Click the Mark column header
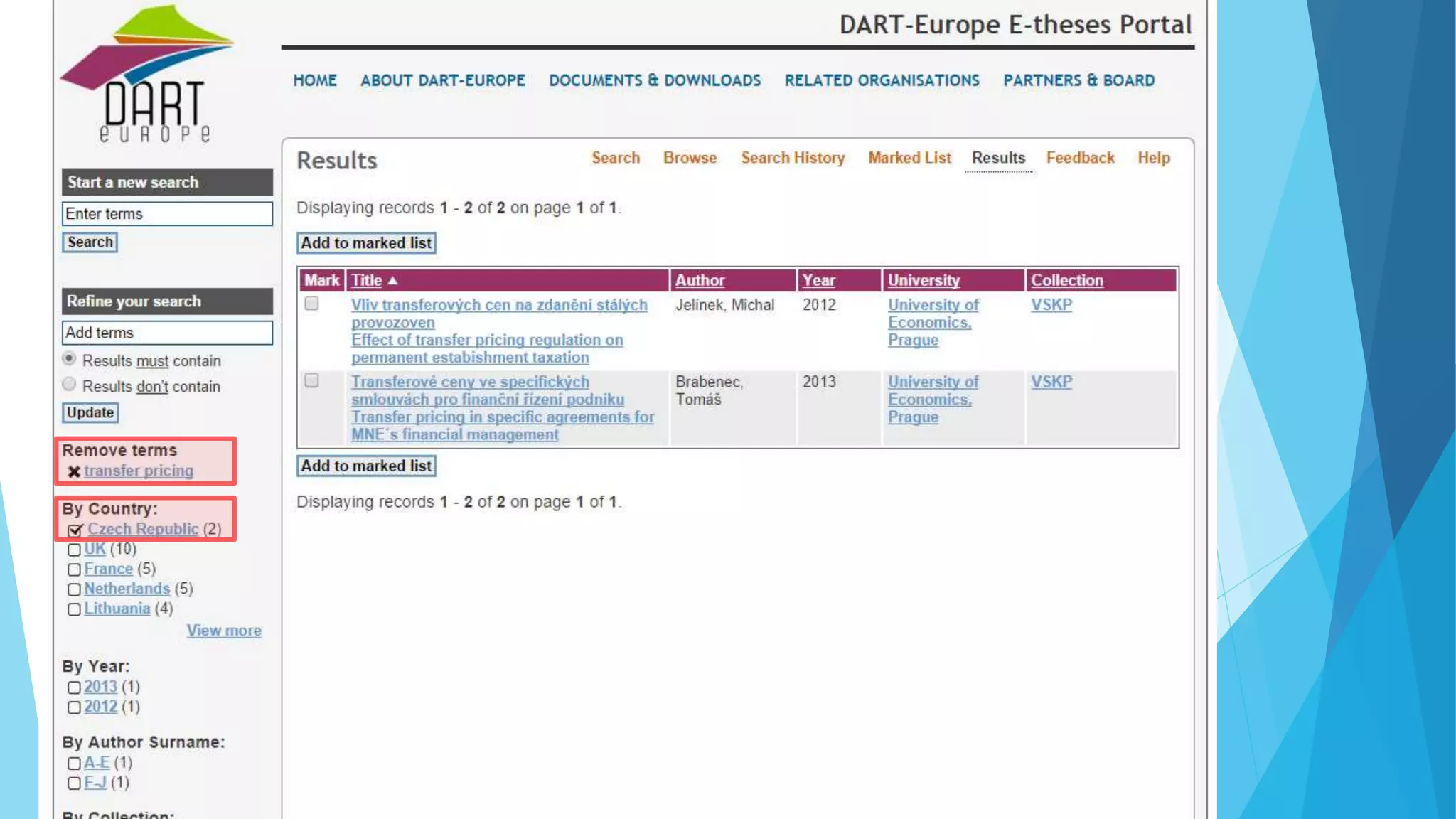The width and height of the screenshot is (1456, 819). (321, 281)
